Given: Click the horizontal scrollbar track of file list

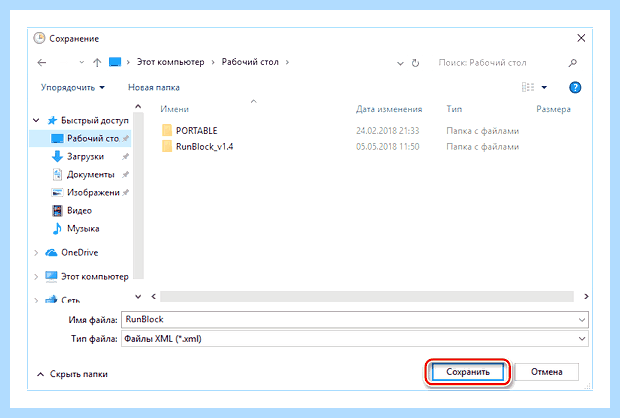Looking at the screenshot, I should (x=367, y=296).
